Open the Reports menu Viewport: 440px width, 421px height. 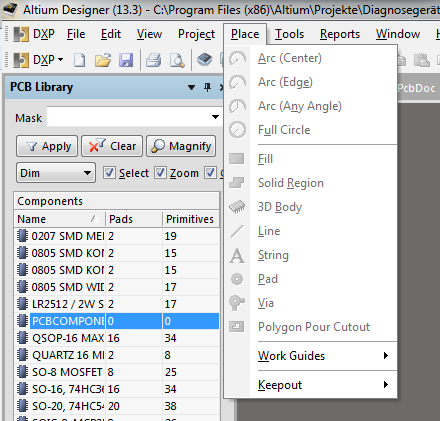coord(340,34)
